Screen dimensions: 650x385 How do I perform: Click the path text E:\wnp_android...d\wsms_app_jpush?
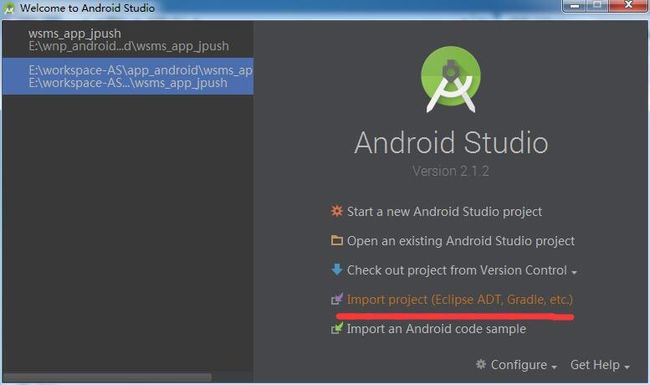(x=129, y=46)
